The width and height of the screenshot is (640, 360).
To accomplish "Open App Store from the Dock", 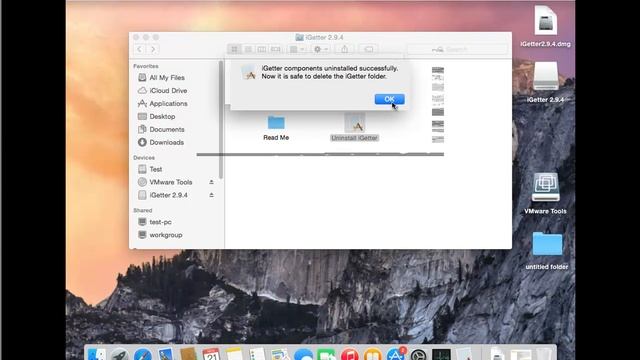I will (396, 354).
